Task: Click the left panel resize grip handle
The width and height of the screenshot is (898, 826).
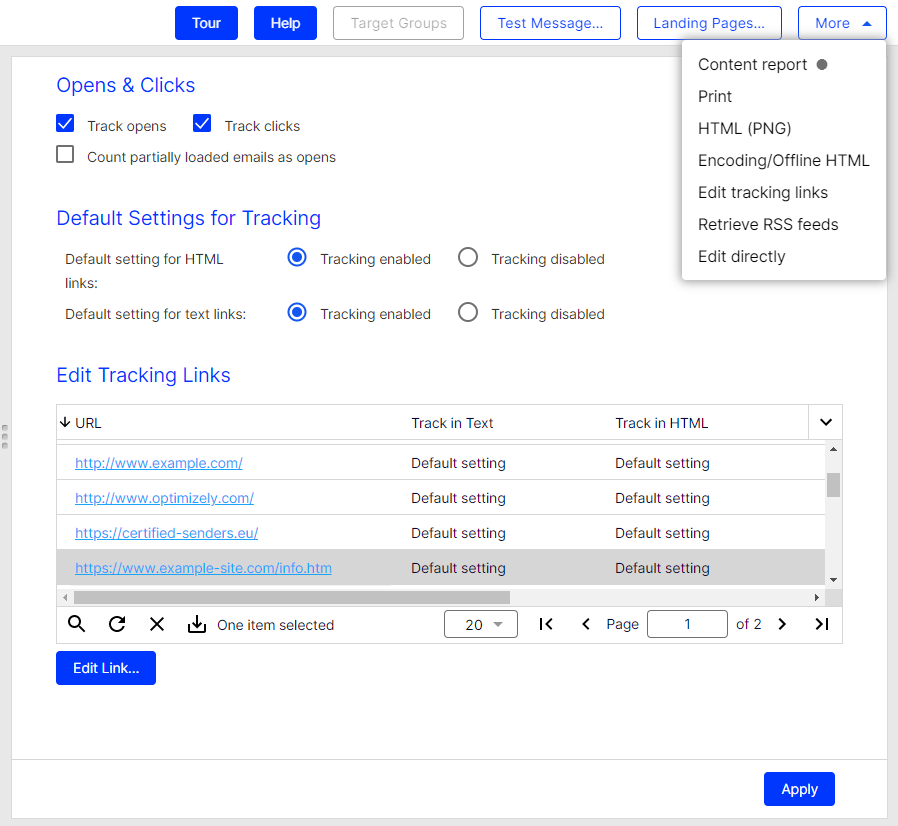Action: [x=5, y=436]
